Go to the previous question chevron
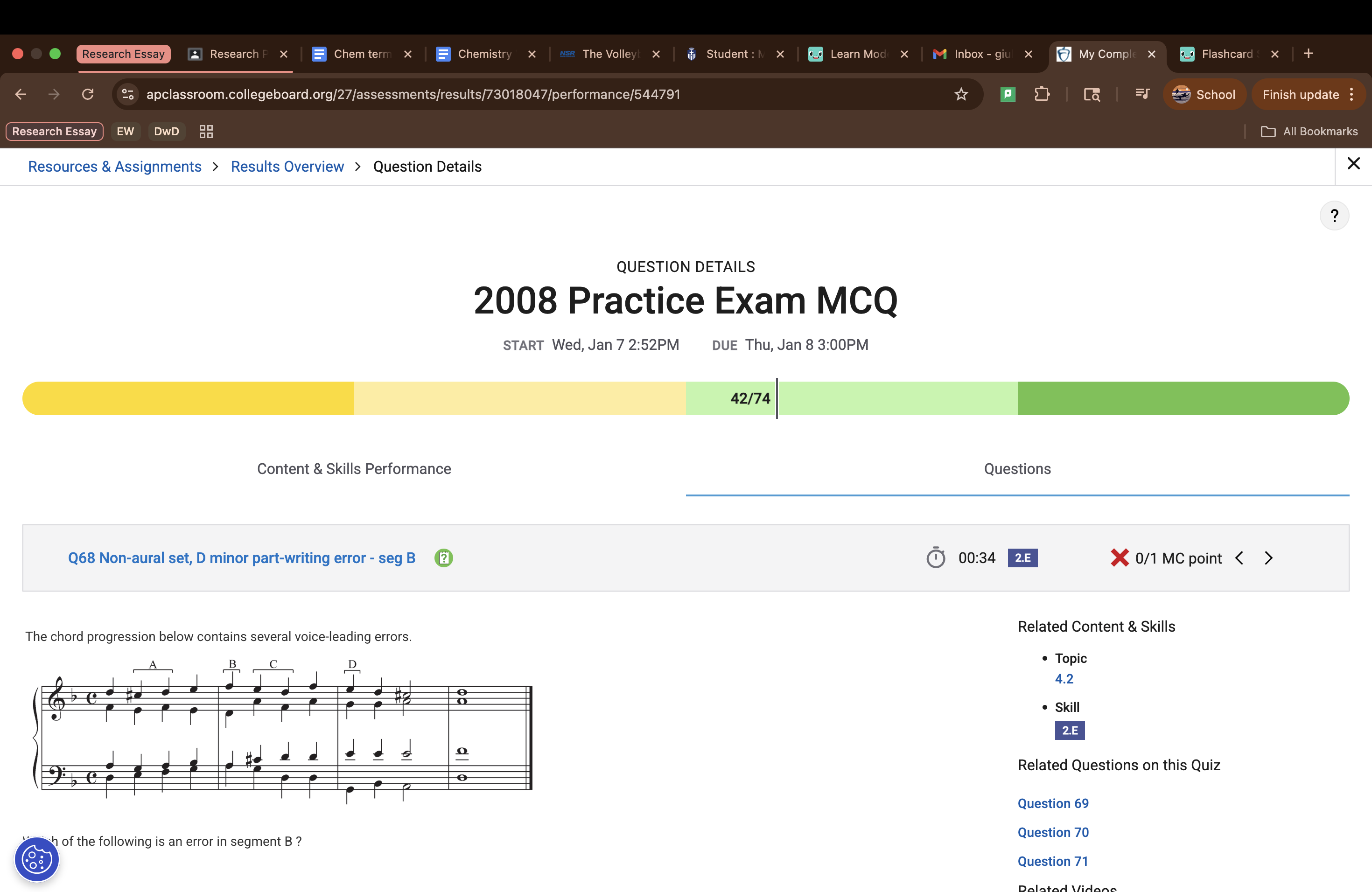The width and height of the screenshot is (1372, 892). (x=1239, y=558)
